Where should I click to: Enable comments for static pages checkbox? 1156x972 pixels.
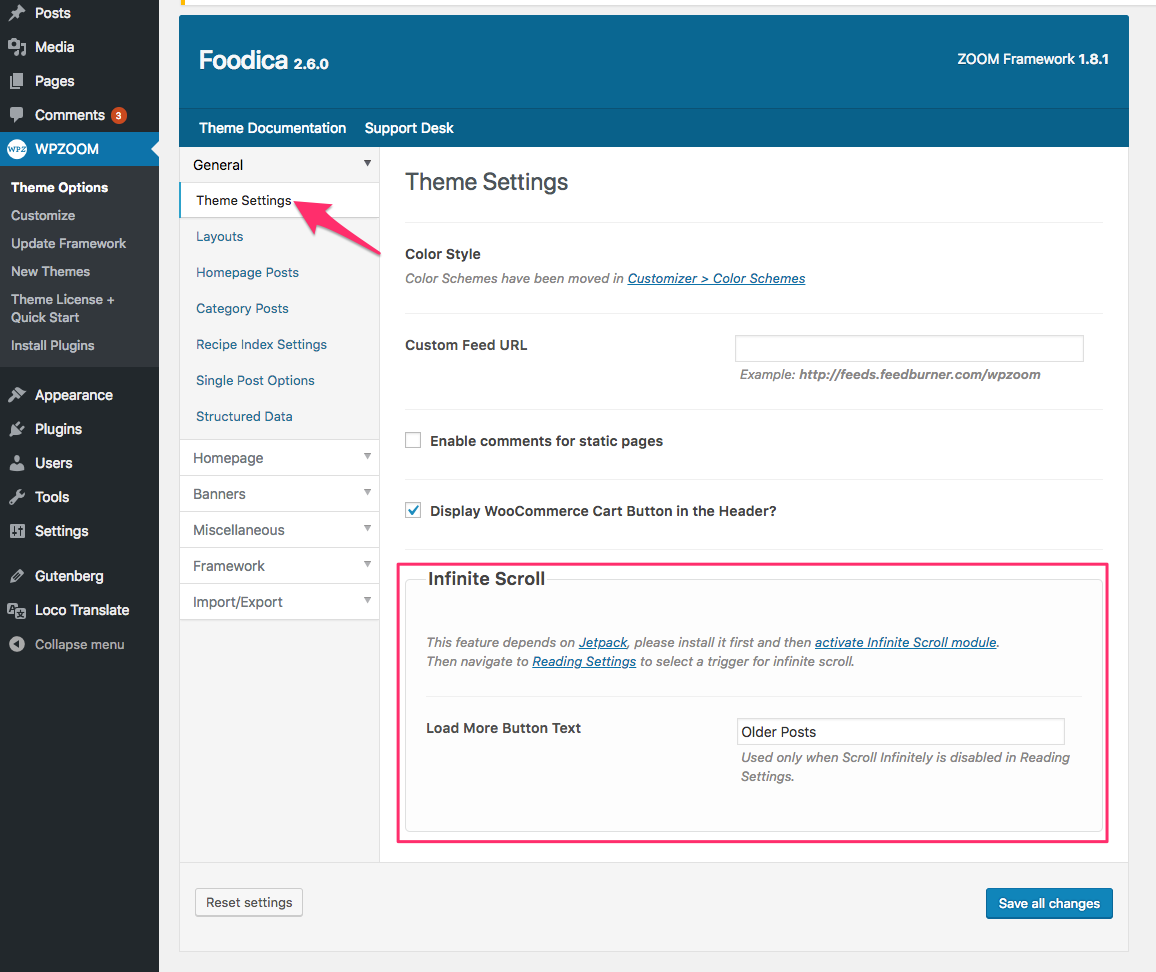tap(413, 440)
